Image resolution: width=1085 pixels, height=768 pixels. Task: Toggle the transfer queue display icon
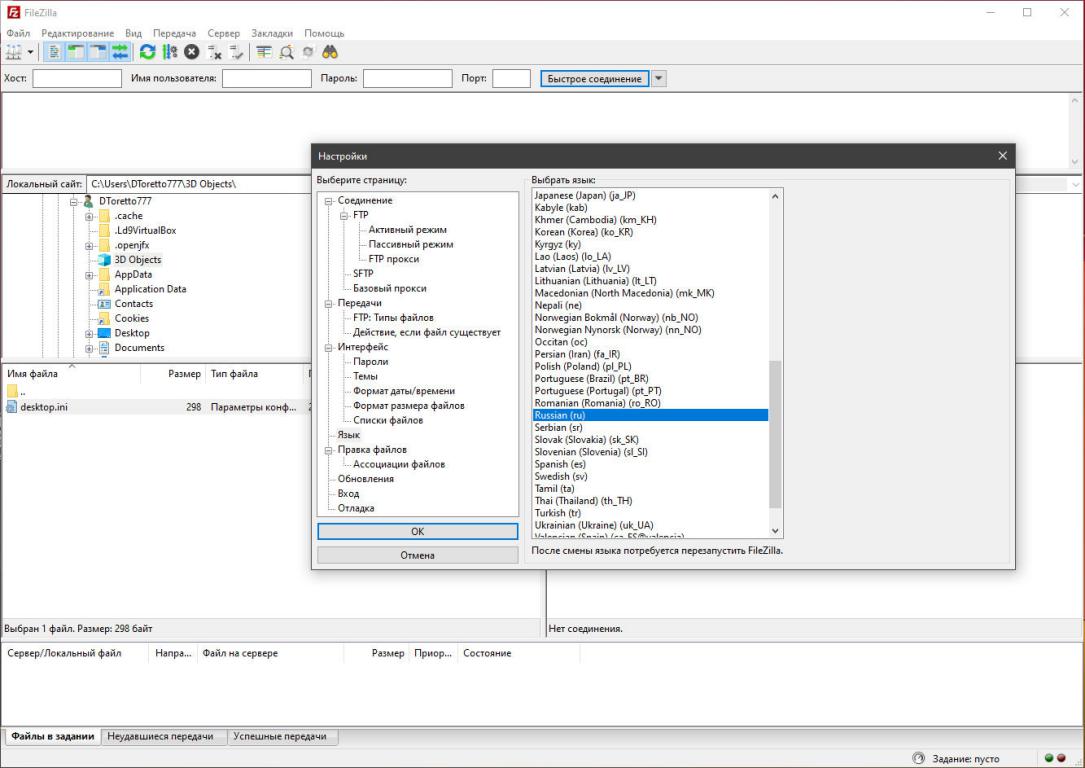(x=120, y=52)
